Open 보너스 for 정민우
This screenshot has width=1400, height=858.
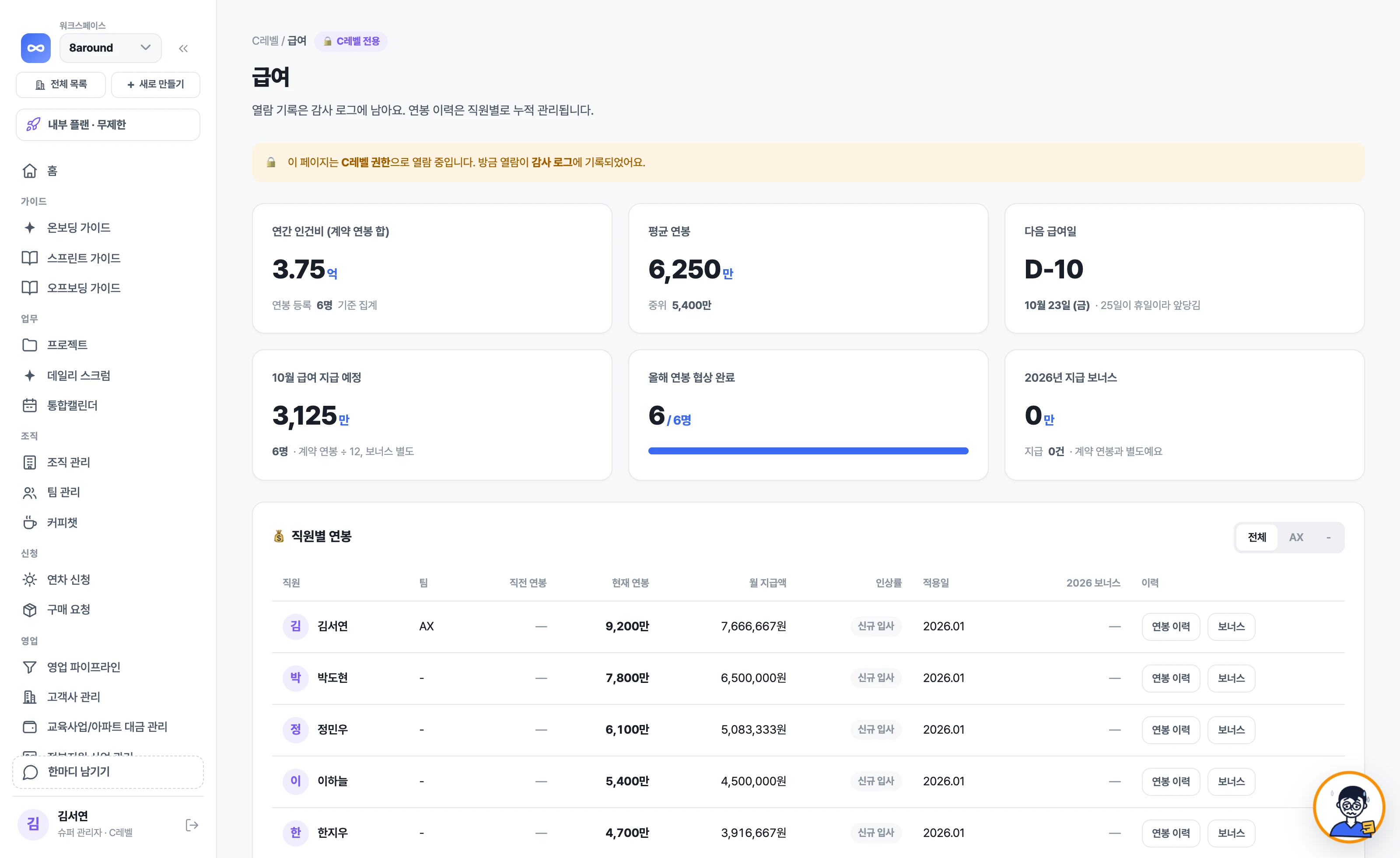[x=1231, y=729]
